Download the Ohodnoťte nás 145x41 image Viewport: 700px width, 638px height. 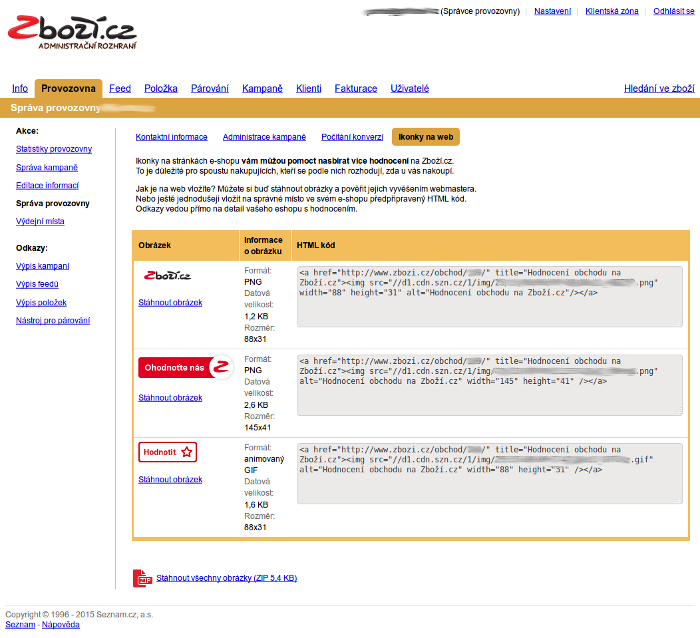click(170, 398)
